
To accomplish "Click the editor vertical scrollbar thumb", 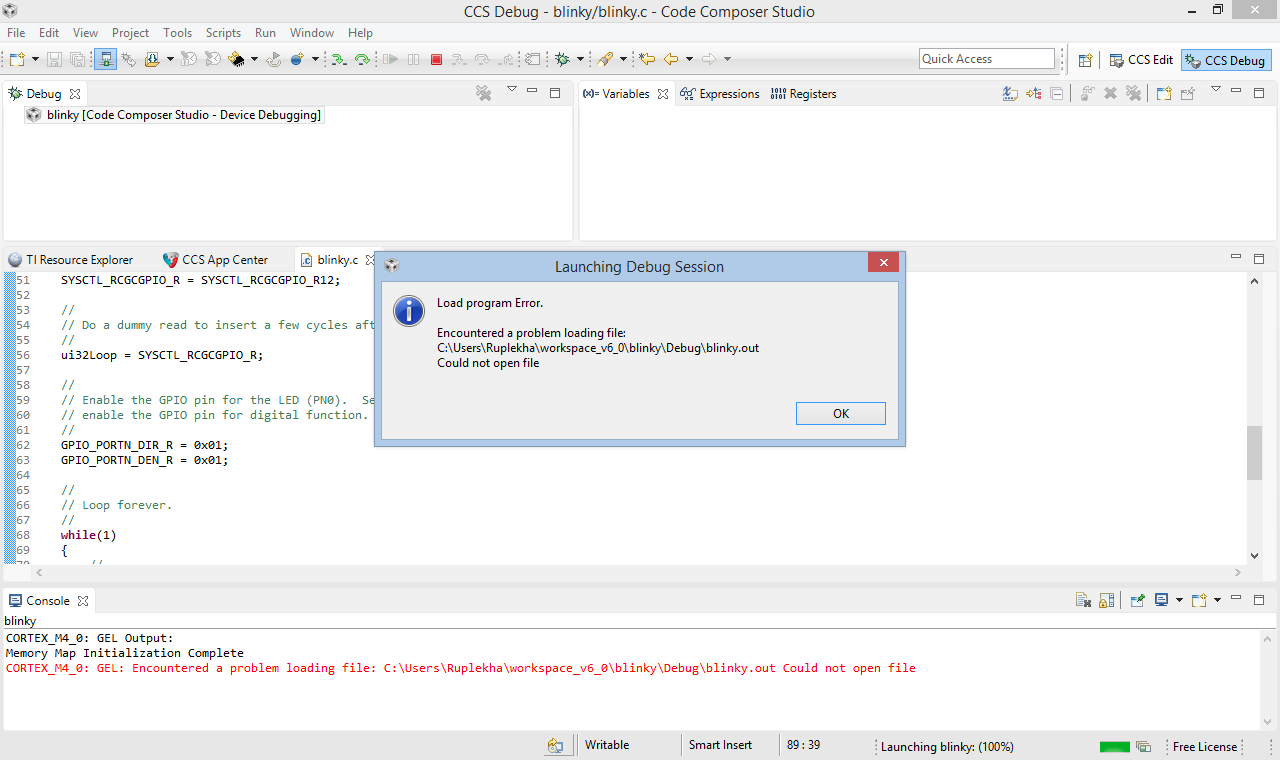I will tap(1254, 453).
